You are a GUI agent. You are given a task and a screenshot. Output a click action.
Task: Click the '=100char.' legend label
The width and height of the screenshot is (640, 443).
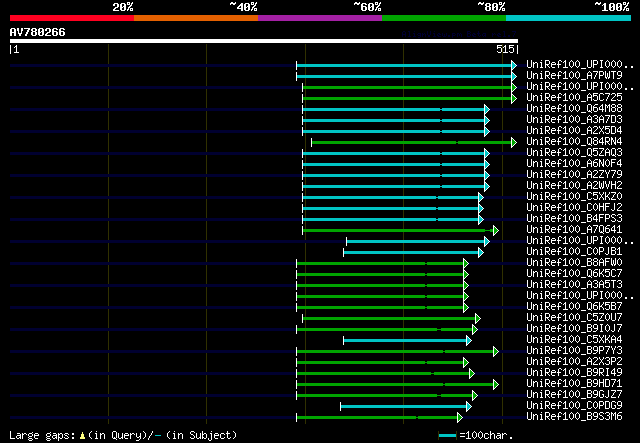tap(486, 435)
